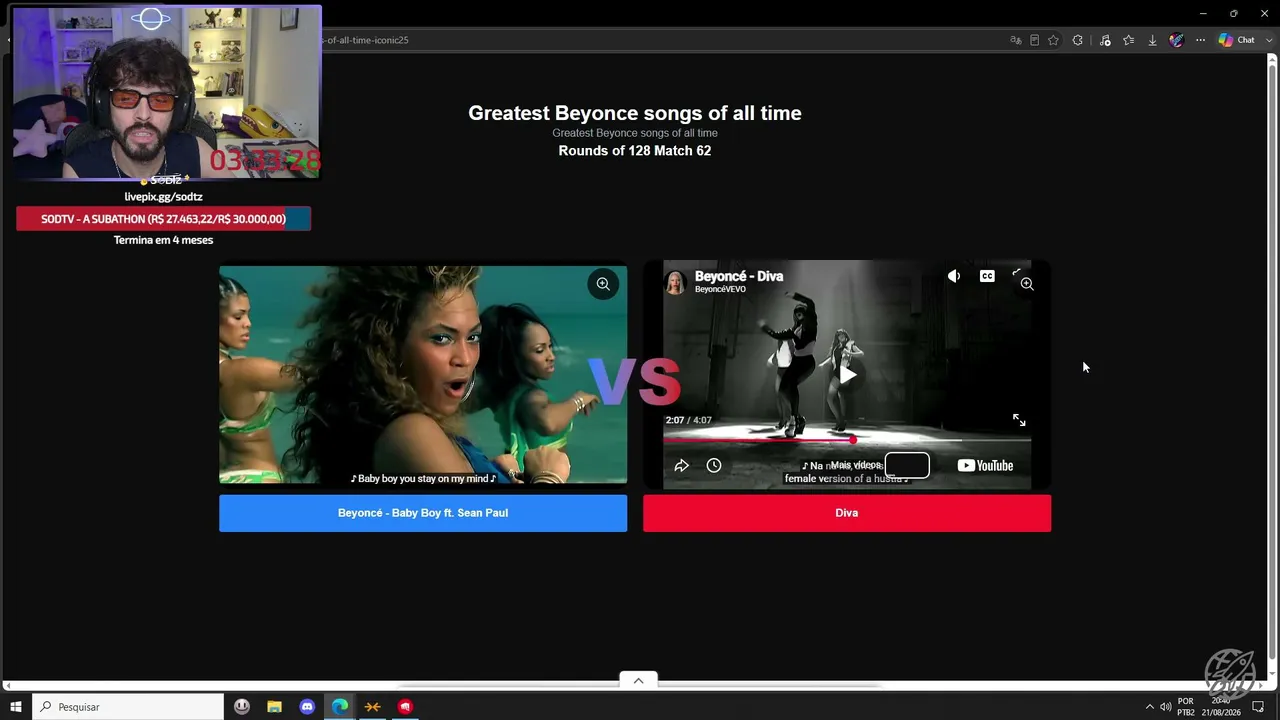The width and height of the screenshot is (1280, 720).
Task: Switch to Microsoft Edge in taskbar
Action: pos(340,707)
